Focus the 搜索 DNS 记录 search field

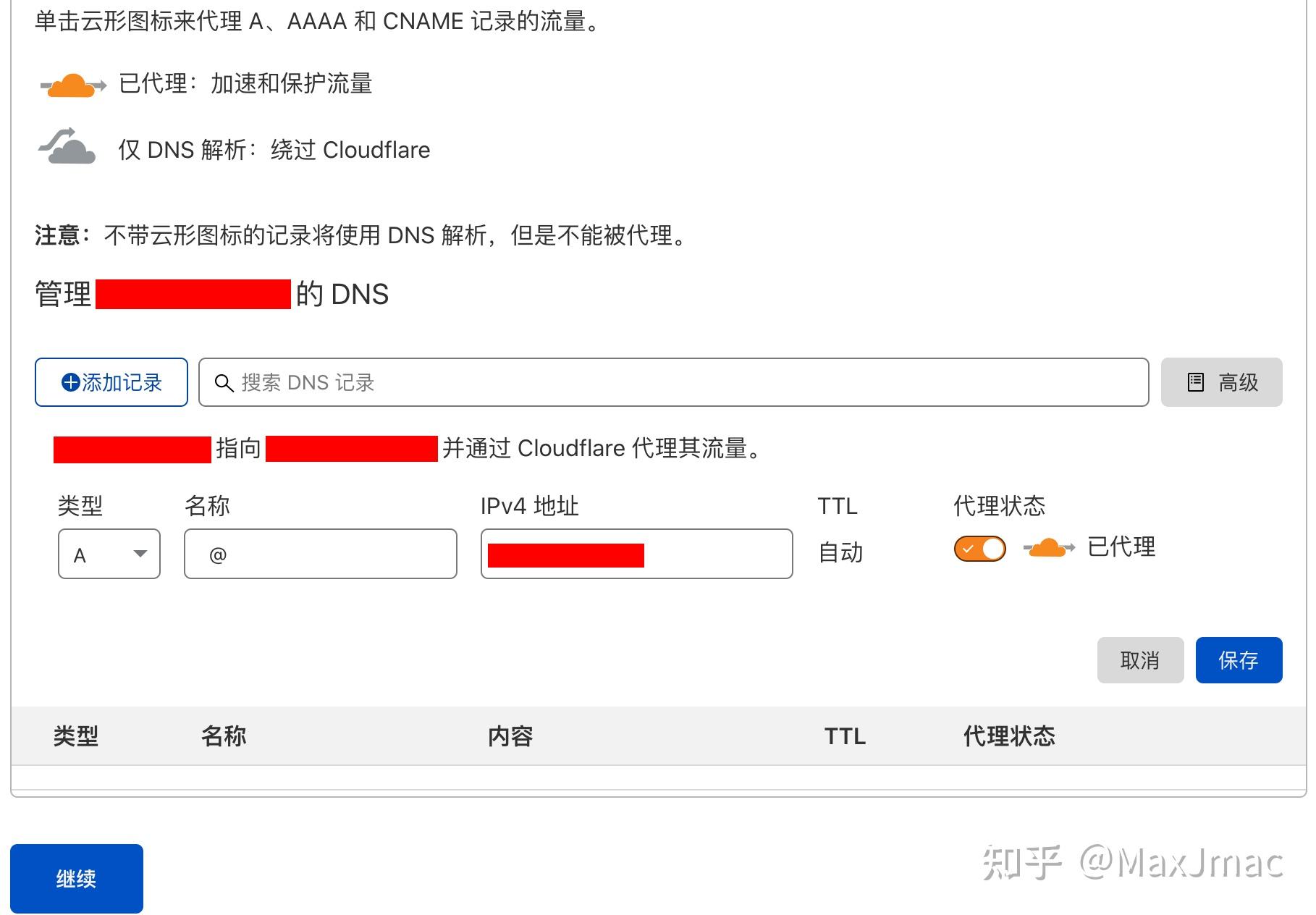coord(674,382)
